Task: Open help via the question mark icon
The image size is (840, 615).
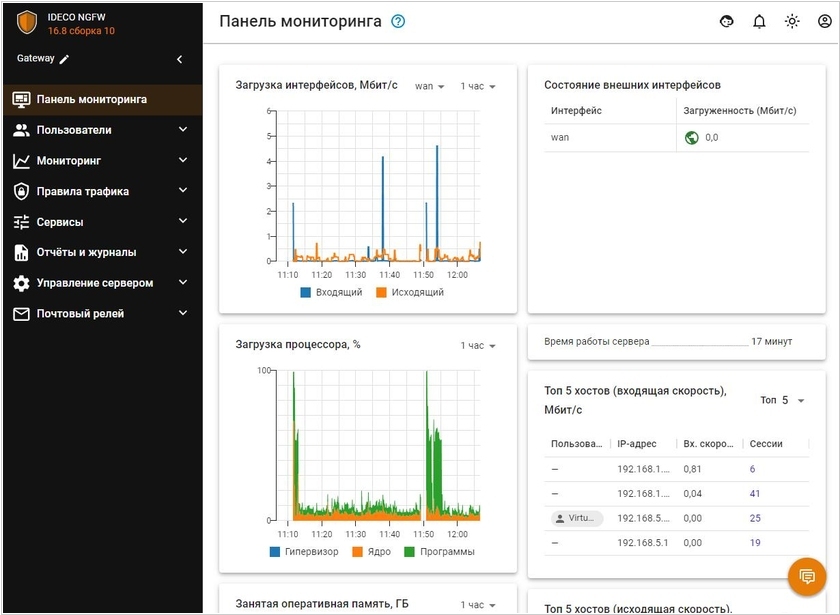Action: (x=398, y=21)
